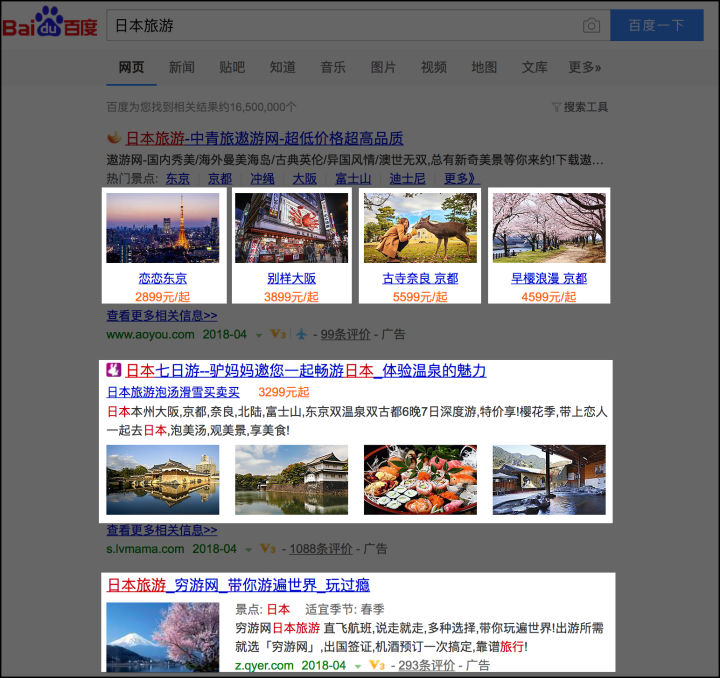Open the Nara deer thumbnail
Viewport: 720px width, 678px height.
pyautogui.click(x=420, y=228)
